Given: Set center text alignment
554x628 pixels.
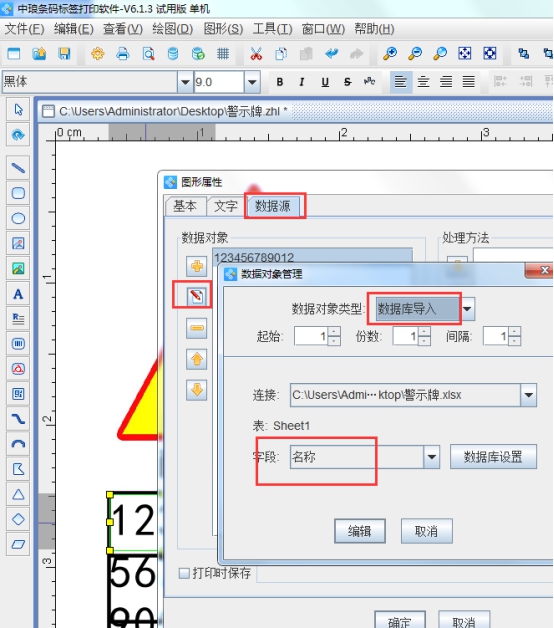Looking at the screenshot, I should coord(423,82).
